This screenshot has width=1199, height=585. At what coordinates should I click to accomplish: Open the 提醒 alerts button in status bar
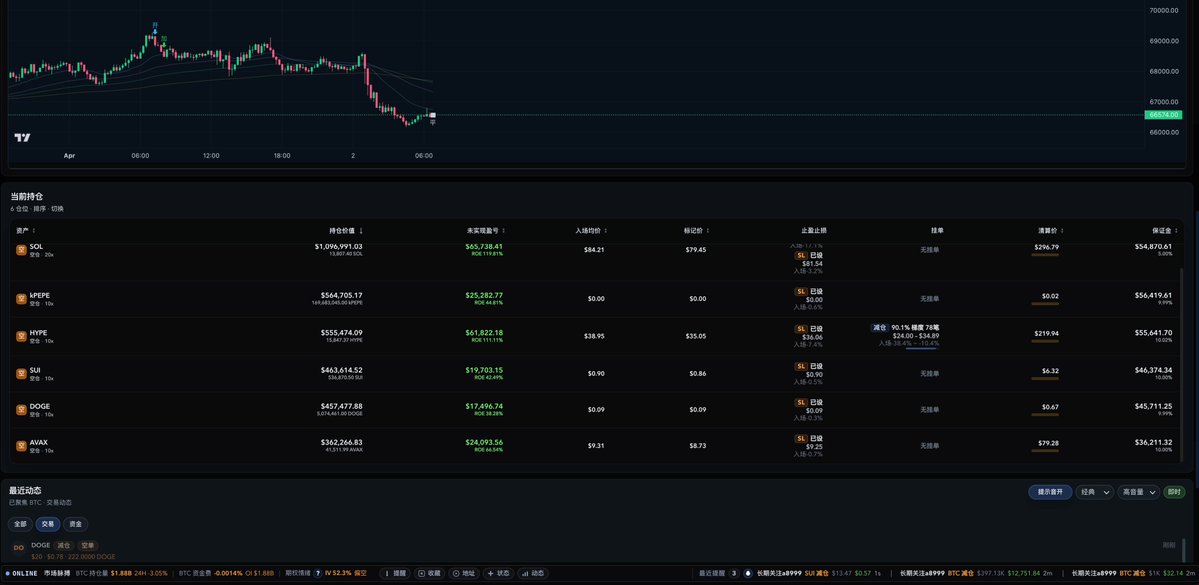pos(395,574)
